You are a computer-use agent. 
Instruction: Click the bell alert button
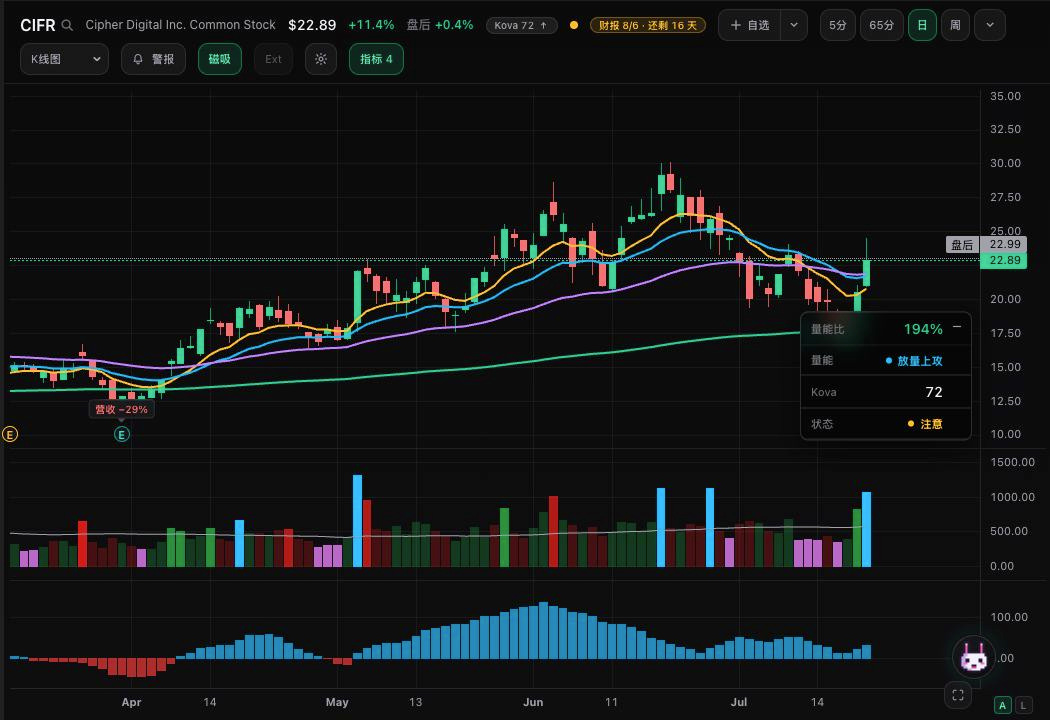[x=153, y=59]
